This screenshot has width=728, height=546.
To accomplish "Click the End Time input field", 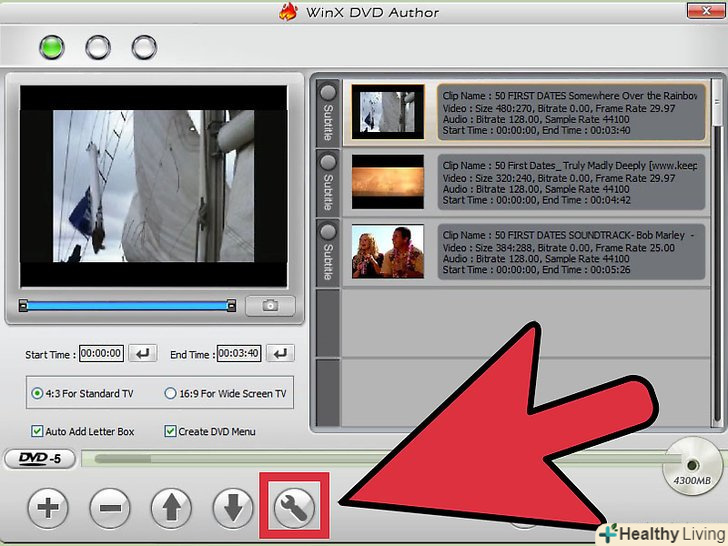I will click(x=239, y=353).
